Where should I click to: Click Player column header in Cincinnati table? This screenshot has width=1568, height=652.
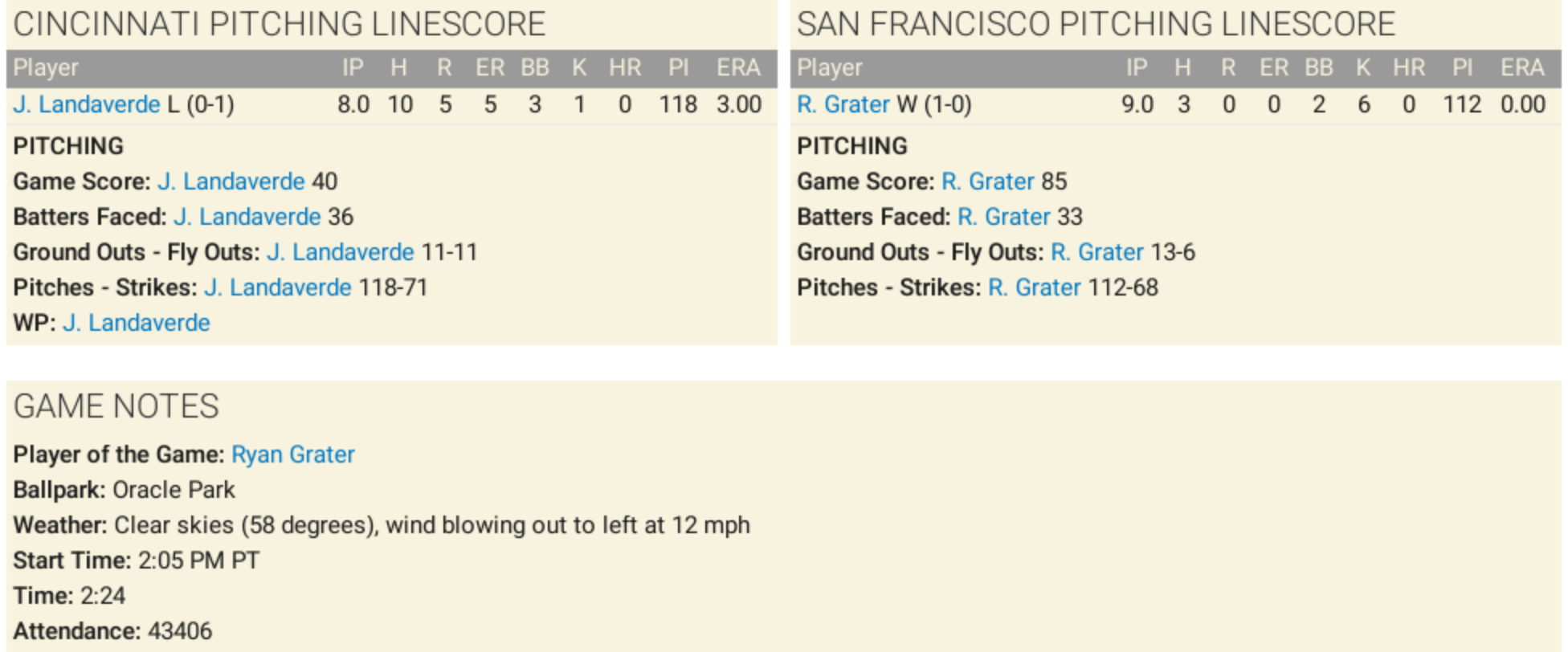pos(46,67)
